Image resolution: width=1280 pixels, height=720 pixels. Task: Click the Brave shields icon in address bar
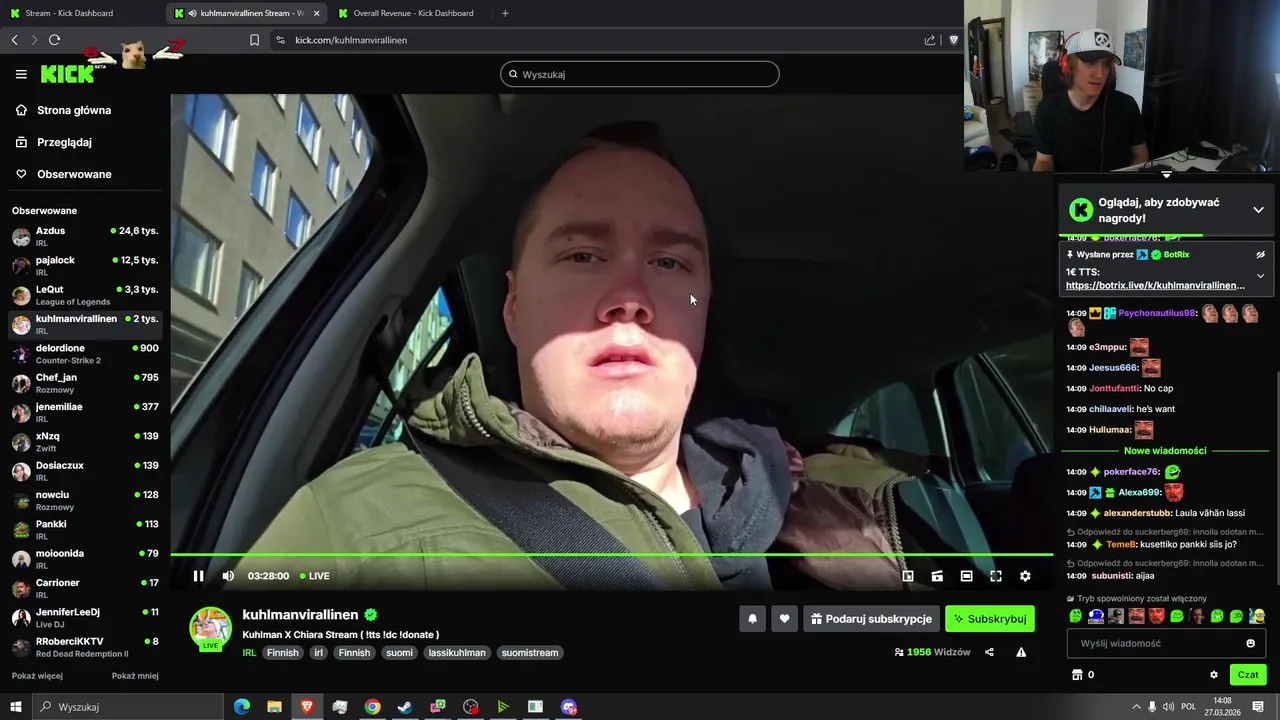click(952, 40)
